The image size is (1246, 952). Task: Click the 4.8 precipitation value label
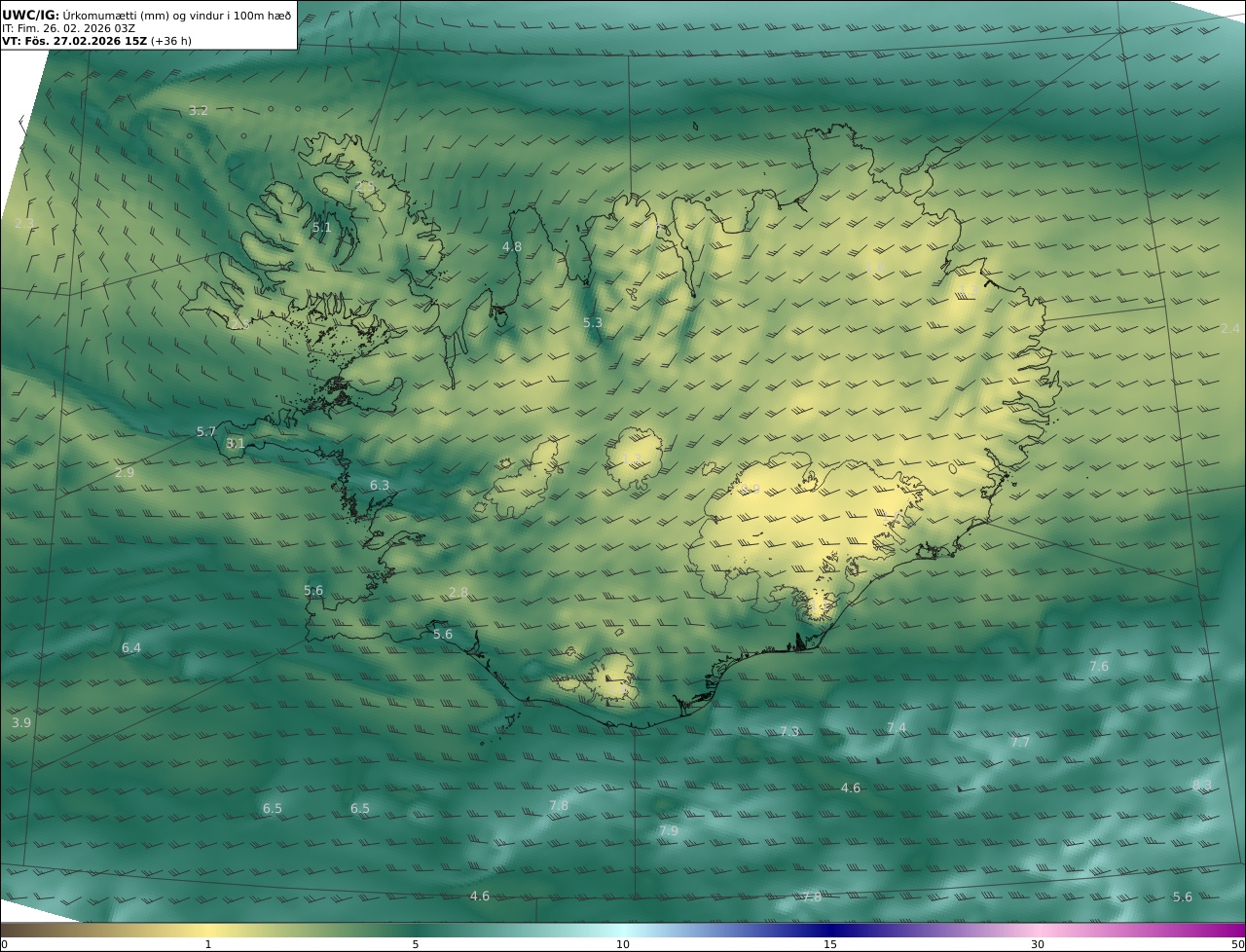tap(512, 247)
